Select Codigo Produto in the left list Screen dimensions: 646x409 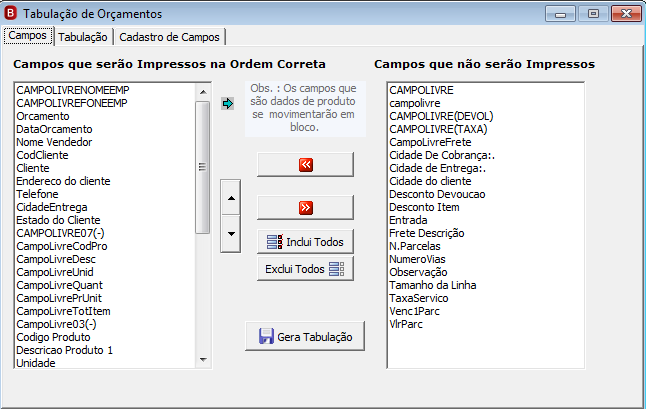coord(53,337)
